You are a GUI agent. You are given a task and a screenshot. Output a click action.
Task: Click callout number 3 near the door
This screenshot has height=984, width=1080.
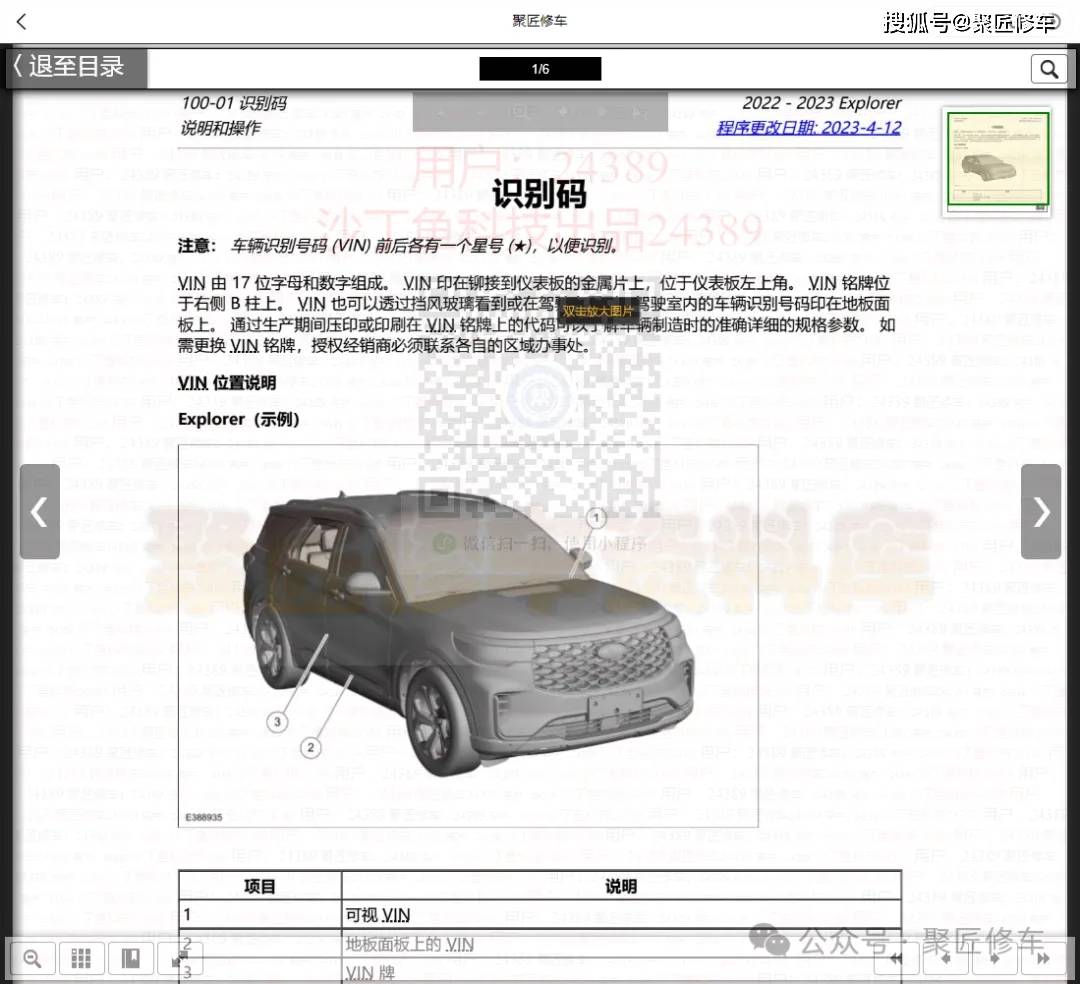click(x=278, y=720)
